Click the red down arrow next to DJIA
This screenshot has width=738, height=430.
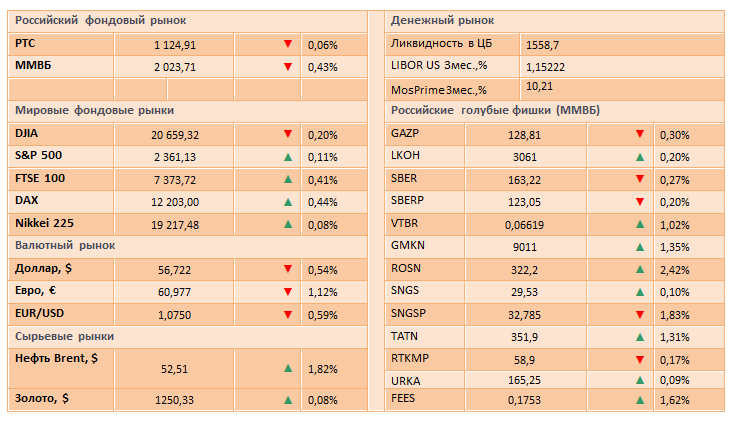point(287,135)
